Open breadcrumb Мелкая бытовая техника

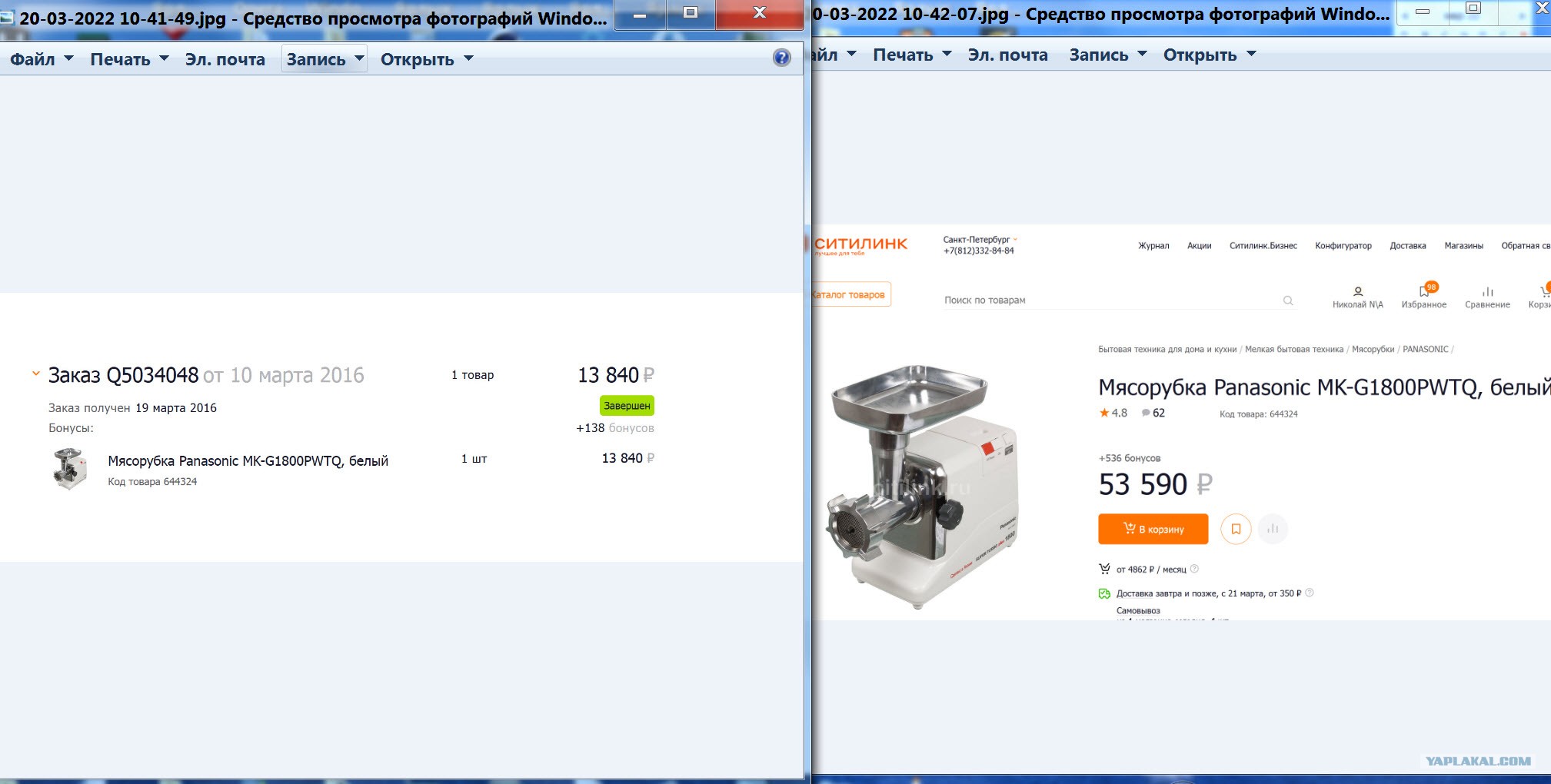click(1294, 350)
